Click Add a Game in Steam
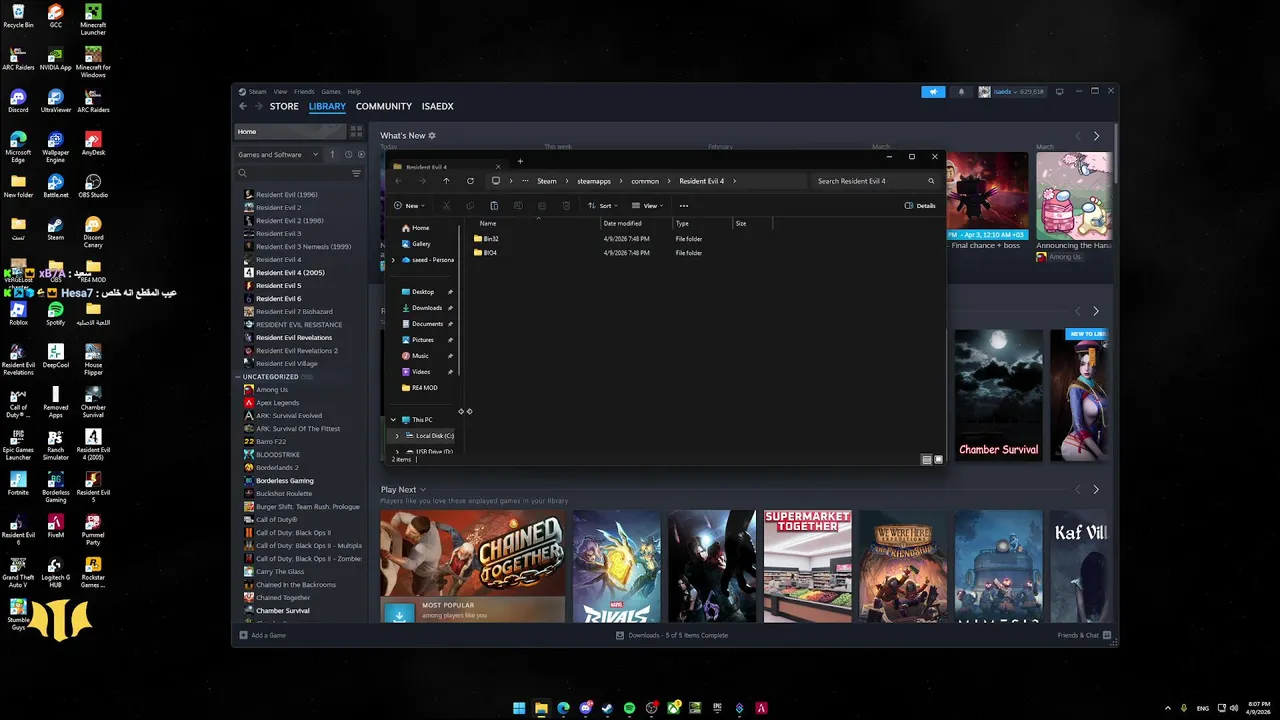The width and height of the screenshot is (1280, 720). coord(262,635)
